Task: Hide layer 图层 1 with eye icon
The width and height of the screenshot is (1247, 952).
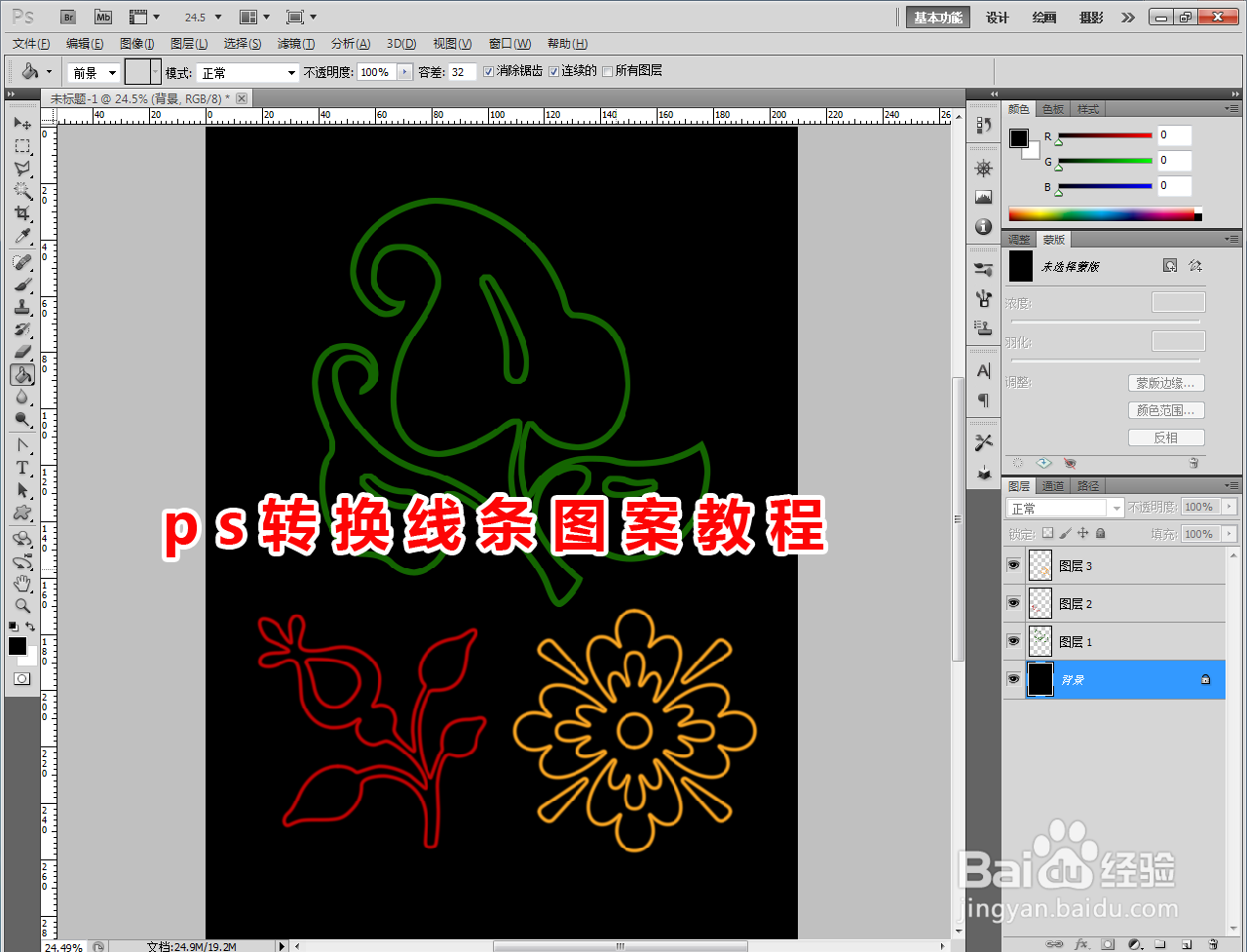Action: pos(1013,641)
